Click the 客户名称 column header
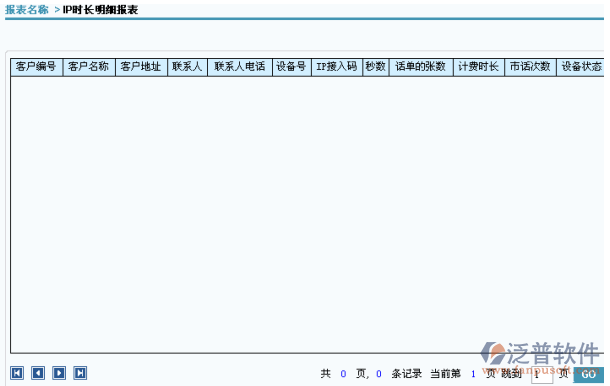 pyautogui.click(x=89, y=67)
